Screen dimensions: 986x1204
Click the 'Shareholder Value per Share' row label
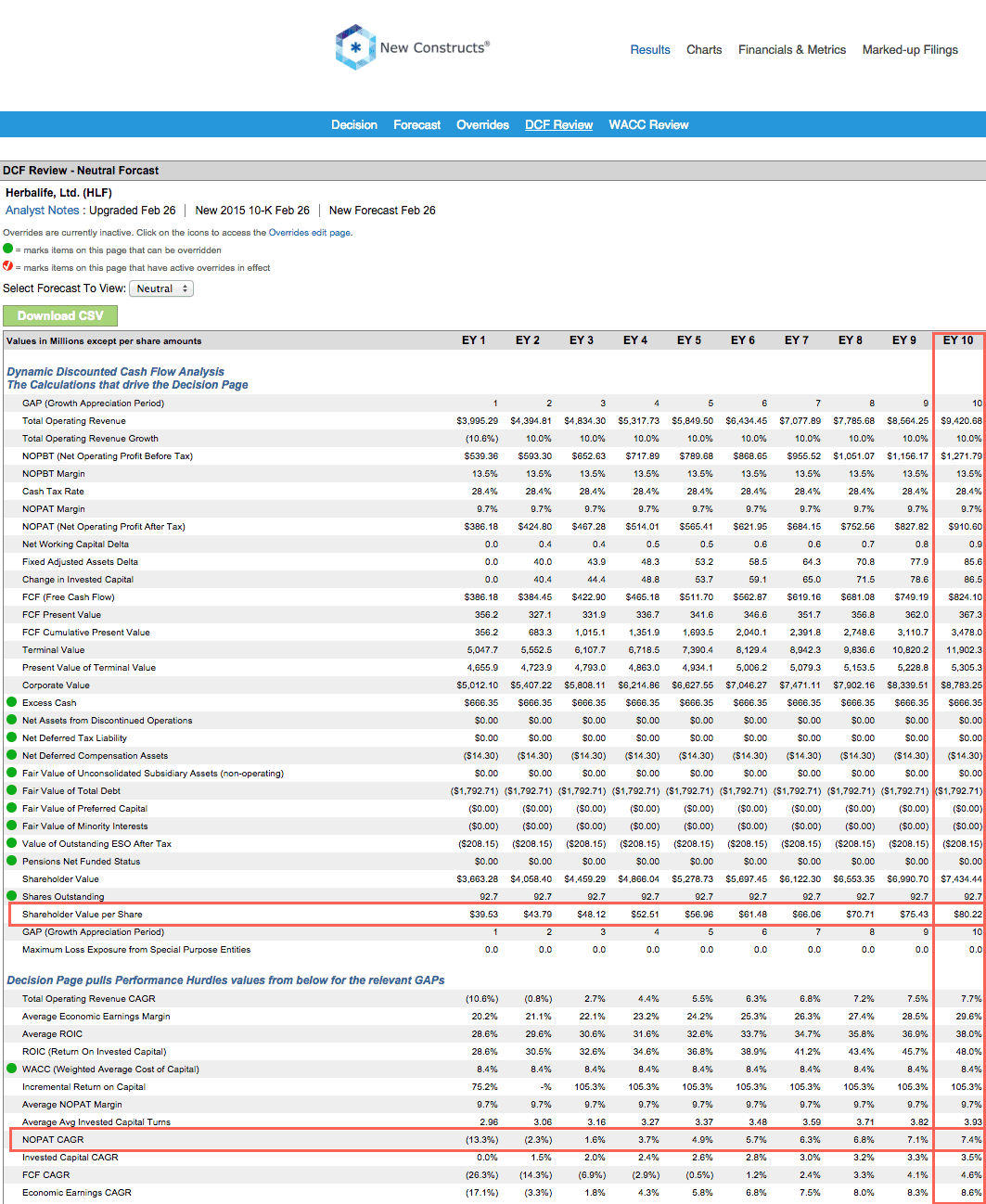(x=83, y=915)
